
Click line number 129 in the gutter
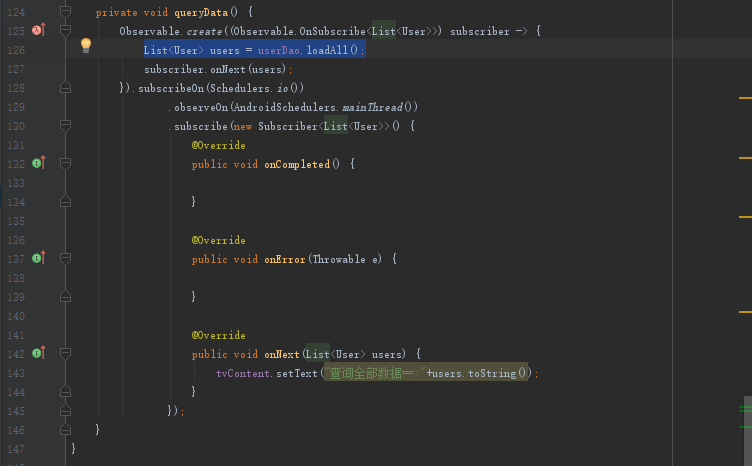pos(16,107)
